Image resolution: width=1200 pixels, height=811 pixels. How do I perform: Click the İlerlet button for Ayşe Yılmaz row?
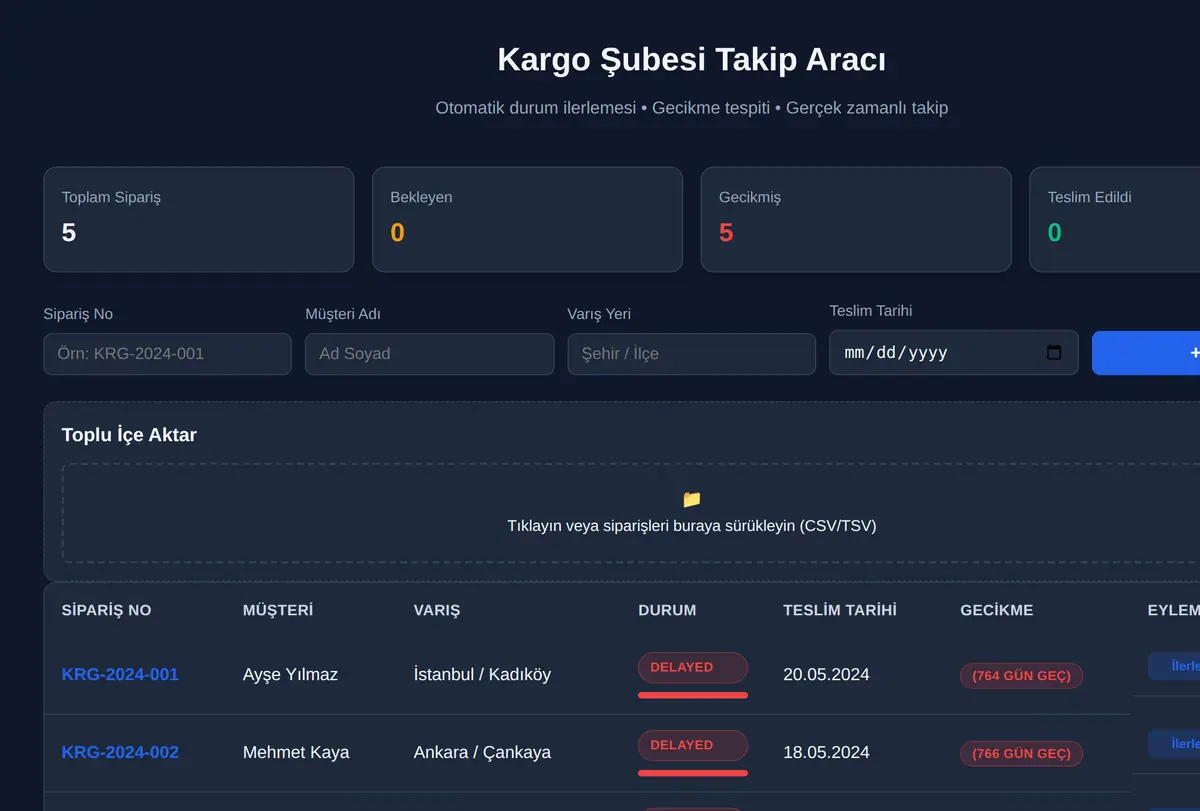pyautogui.click(x=1174, y=666)
